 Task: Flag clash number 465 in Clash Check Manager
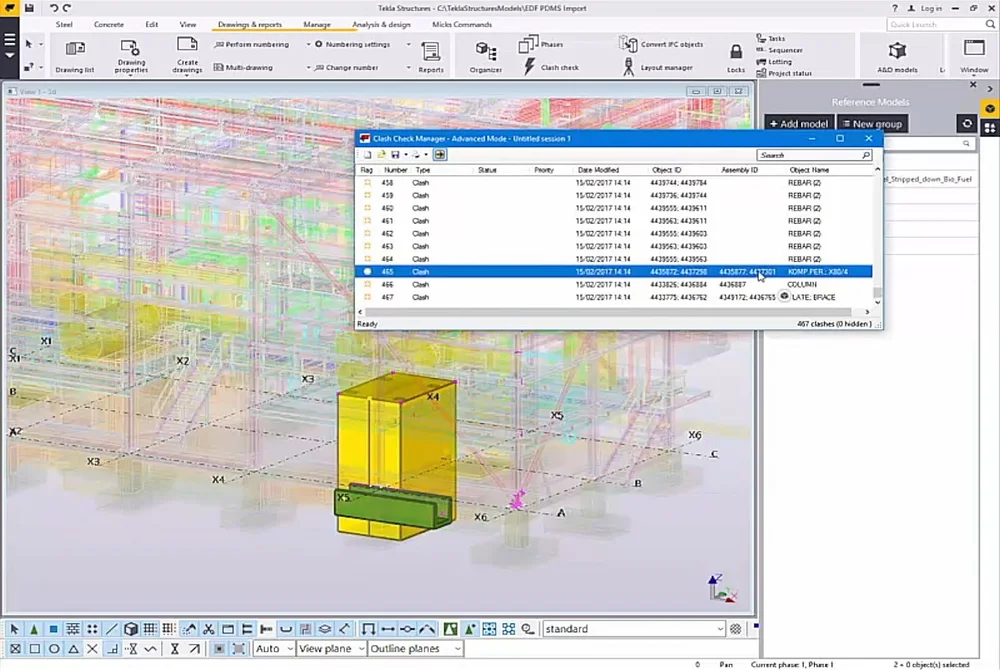click(366, 271)
